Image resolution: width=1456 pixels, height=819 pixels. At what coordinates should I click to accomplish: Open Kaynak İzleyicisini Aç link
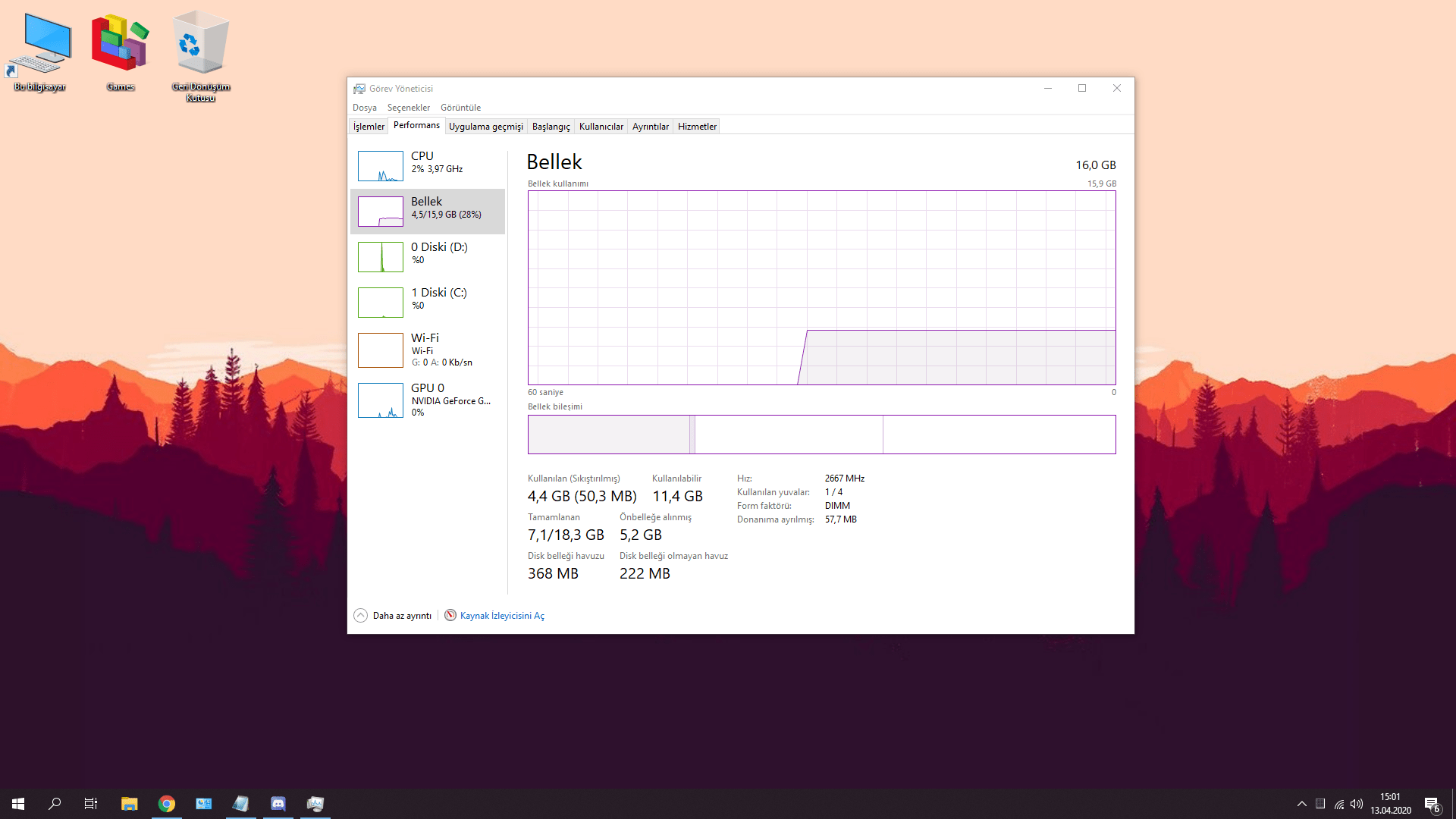502,616
